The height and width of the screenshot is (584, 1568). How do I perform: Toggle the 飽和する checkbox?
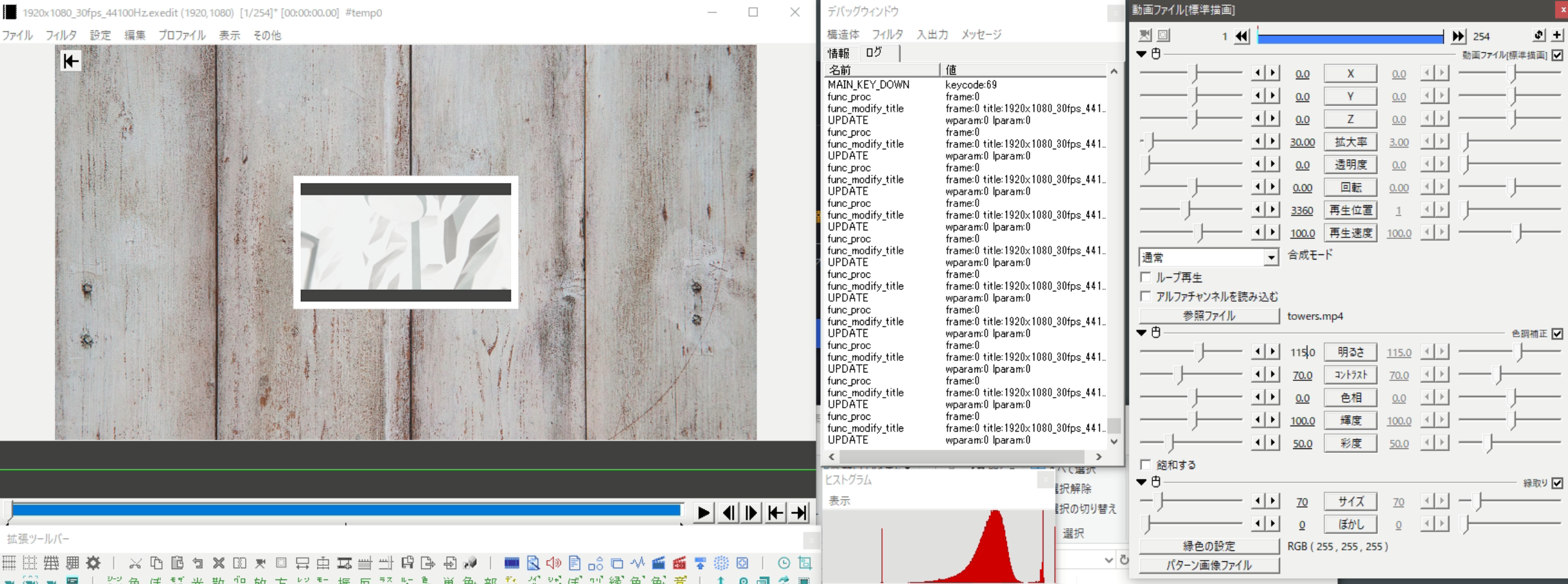click(1146, 465)
